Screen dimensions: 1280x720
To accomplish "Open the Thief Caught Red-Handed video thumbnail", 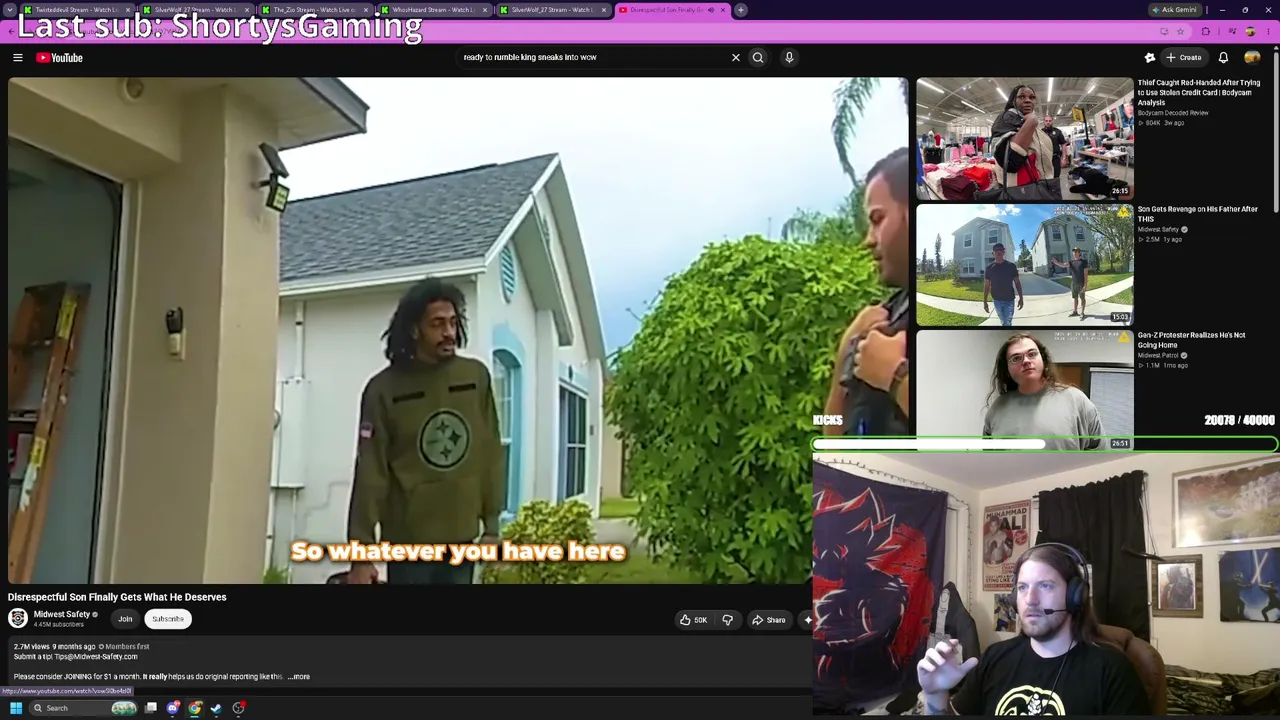I will (x=1025, y=139).
